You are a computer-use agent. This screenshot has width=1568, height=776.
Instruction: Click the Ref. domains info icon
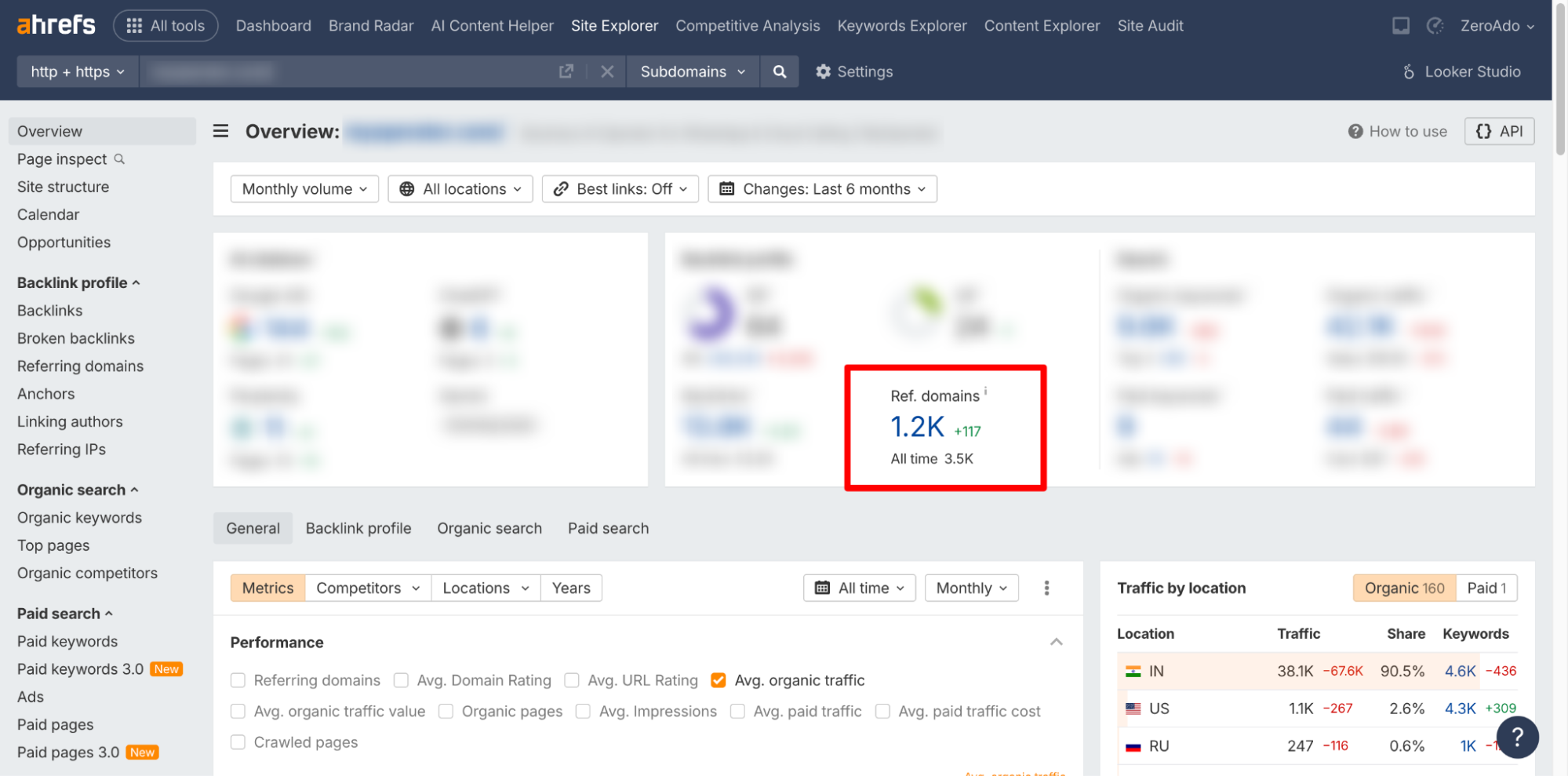[x=985, y=391]
